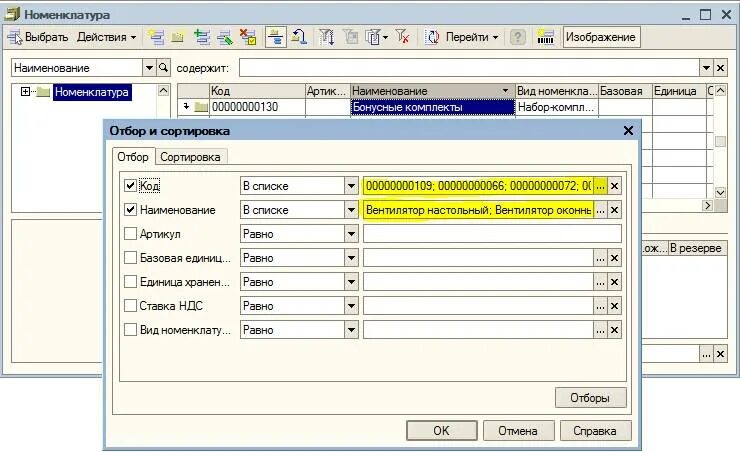The height and width of the screenshot is (452, 740).
Task: Uncheck the Наименование filter checkbox
Action: pyautogui.click(x=130, y=209)
